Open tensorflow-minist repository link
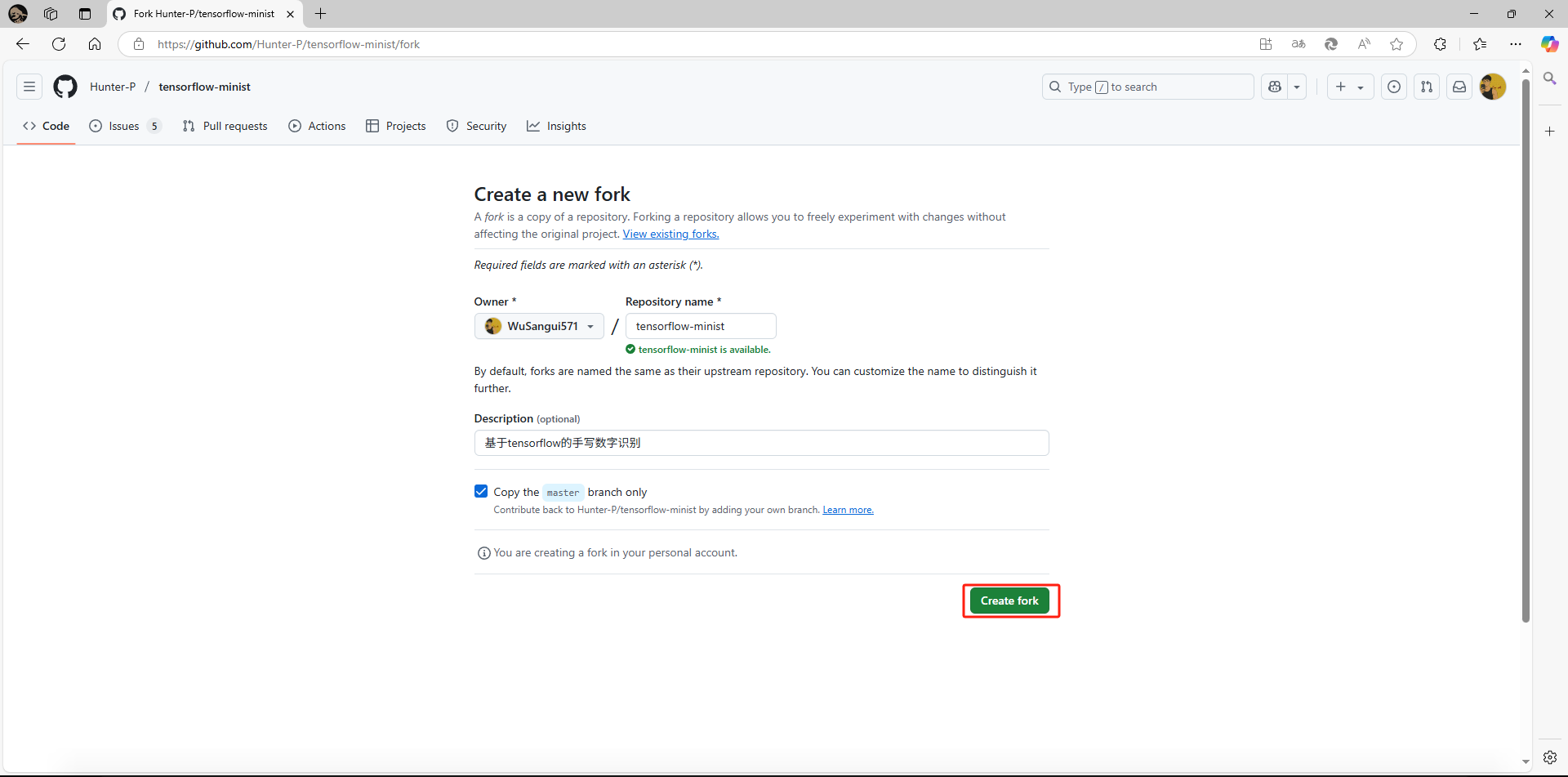Screen dimensions: 1568x777 pyautogui.click(x=204, y=87)
